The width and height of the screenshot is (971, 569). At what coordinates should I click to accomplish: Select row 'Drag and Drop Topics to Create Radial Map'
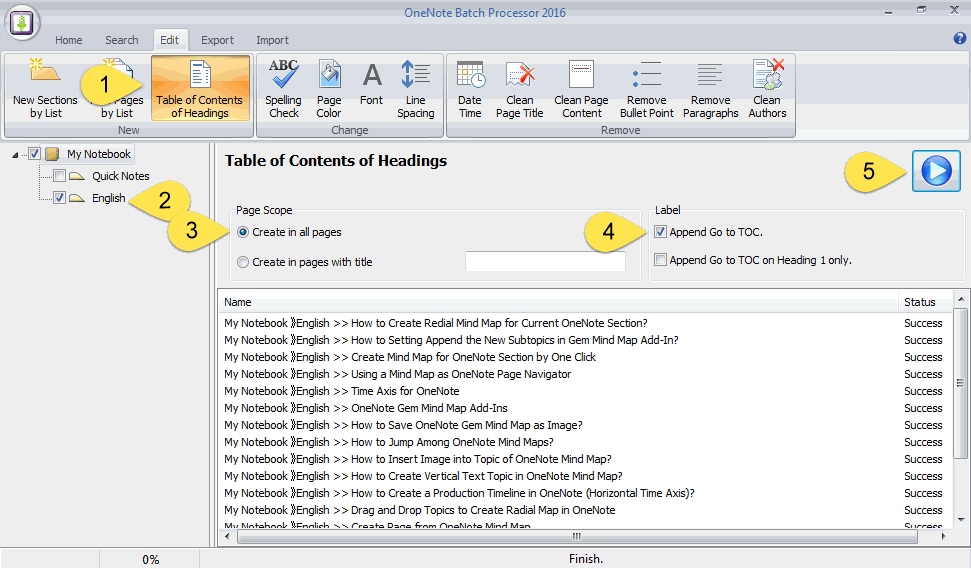pyautogui.click(x=585, y=510)
